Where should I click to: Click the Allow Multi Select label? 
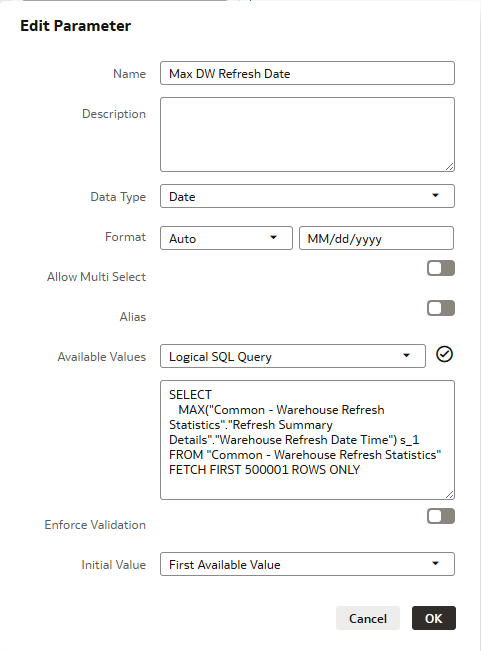[x=96, y=277]
